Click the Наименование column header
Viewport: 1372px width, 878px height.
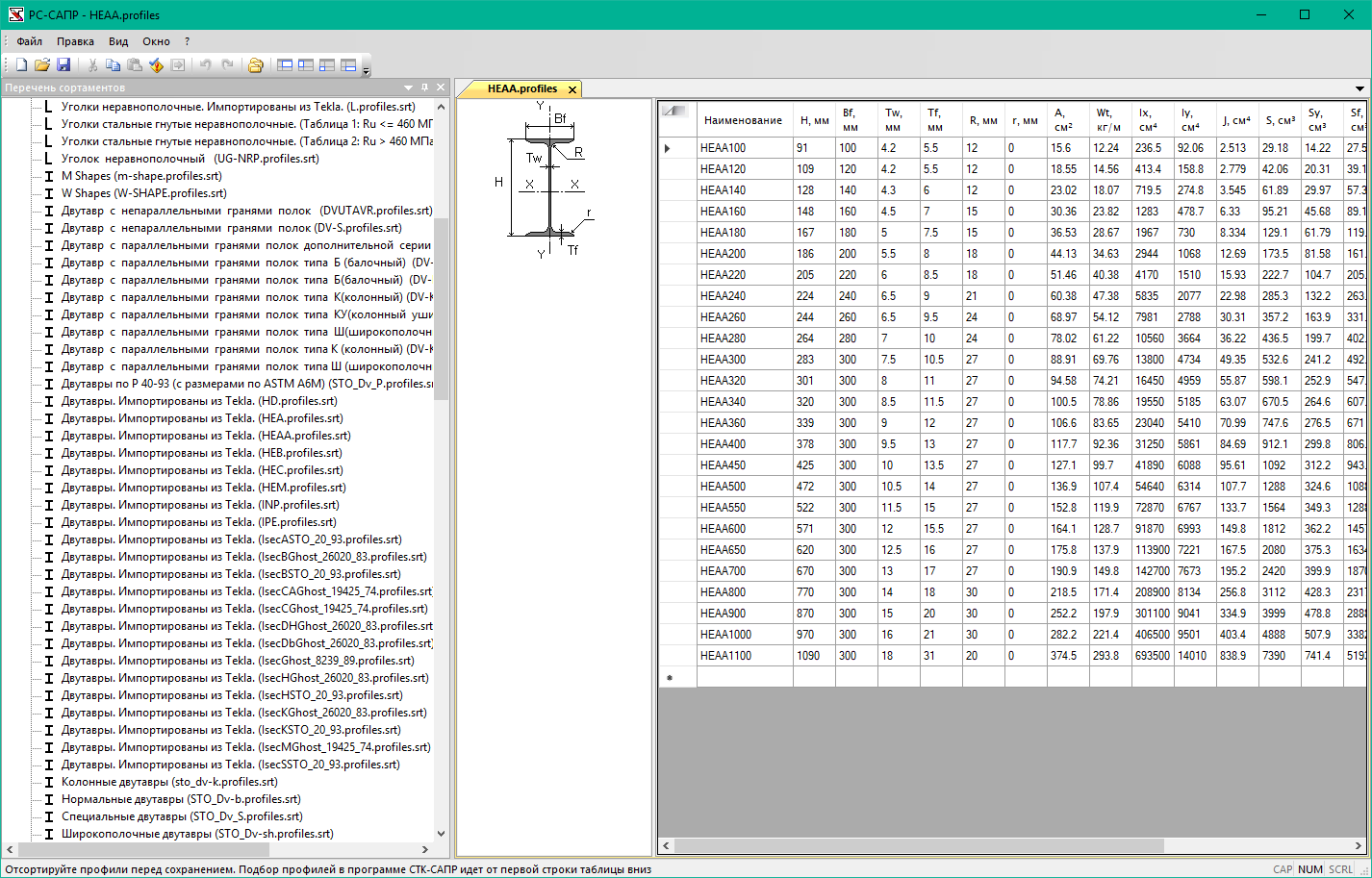tap(743, 120)
